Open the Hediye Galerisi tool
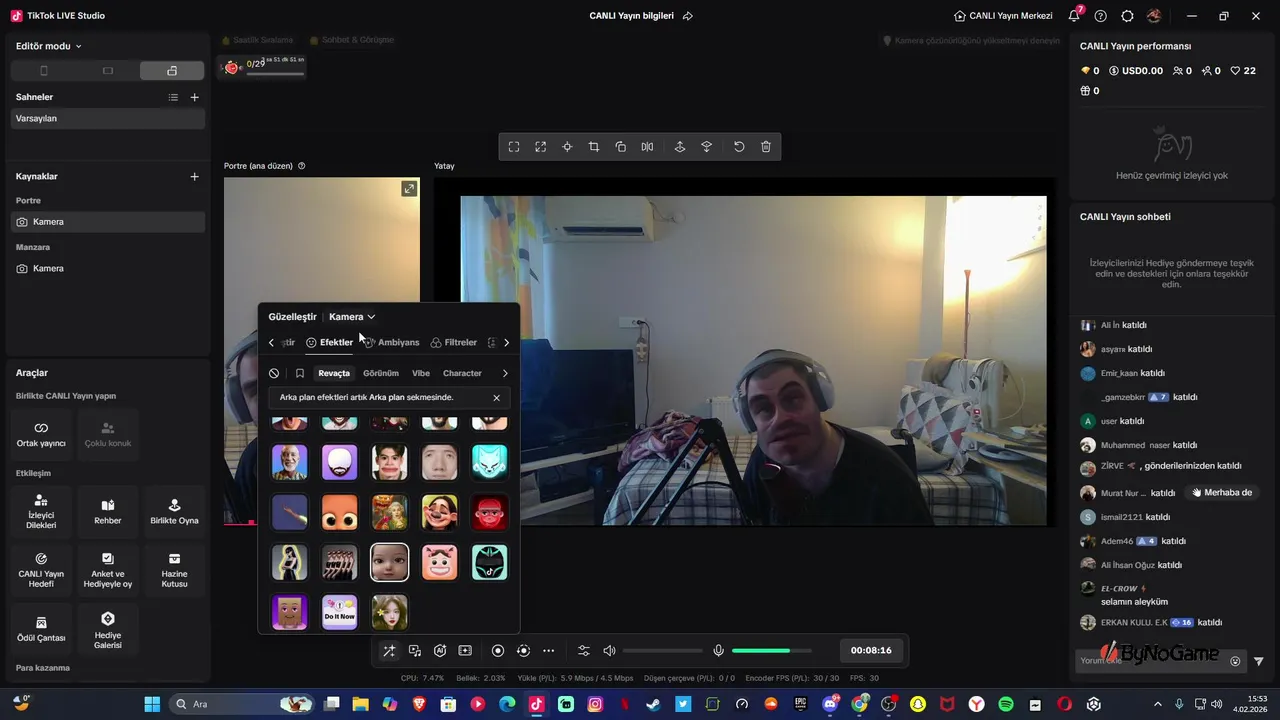This screenshot has width=1280, height=720. point(108,628)
